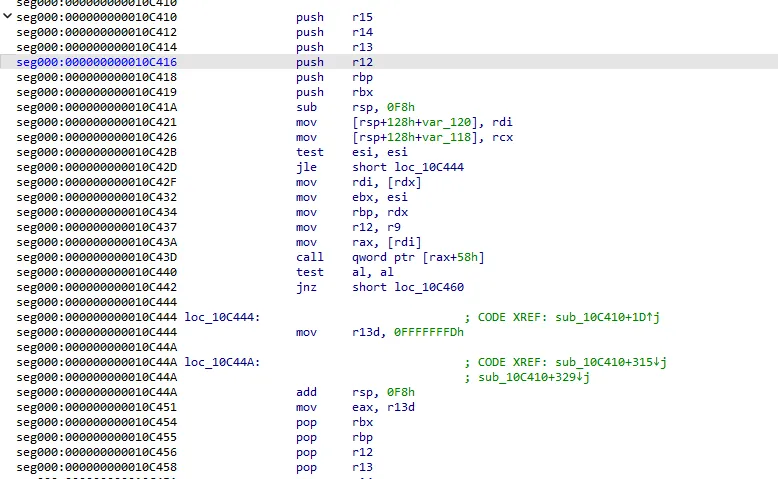
Task: Follow jle jump target loc_10C444
Action: click(429, 167)
